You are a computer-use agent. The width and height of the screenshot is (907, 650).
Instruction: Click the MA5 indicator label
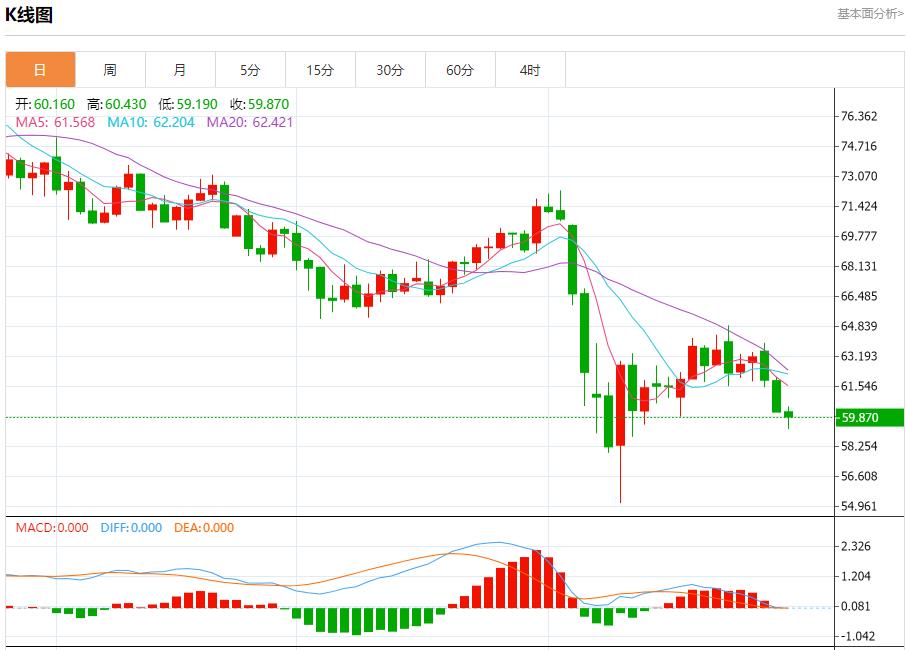click(55, 122)
